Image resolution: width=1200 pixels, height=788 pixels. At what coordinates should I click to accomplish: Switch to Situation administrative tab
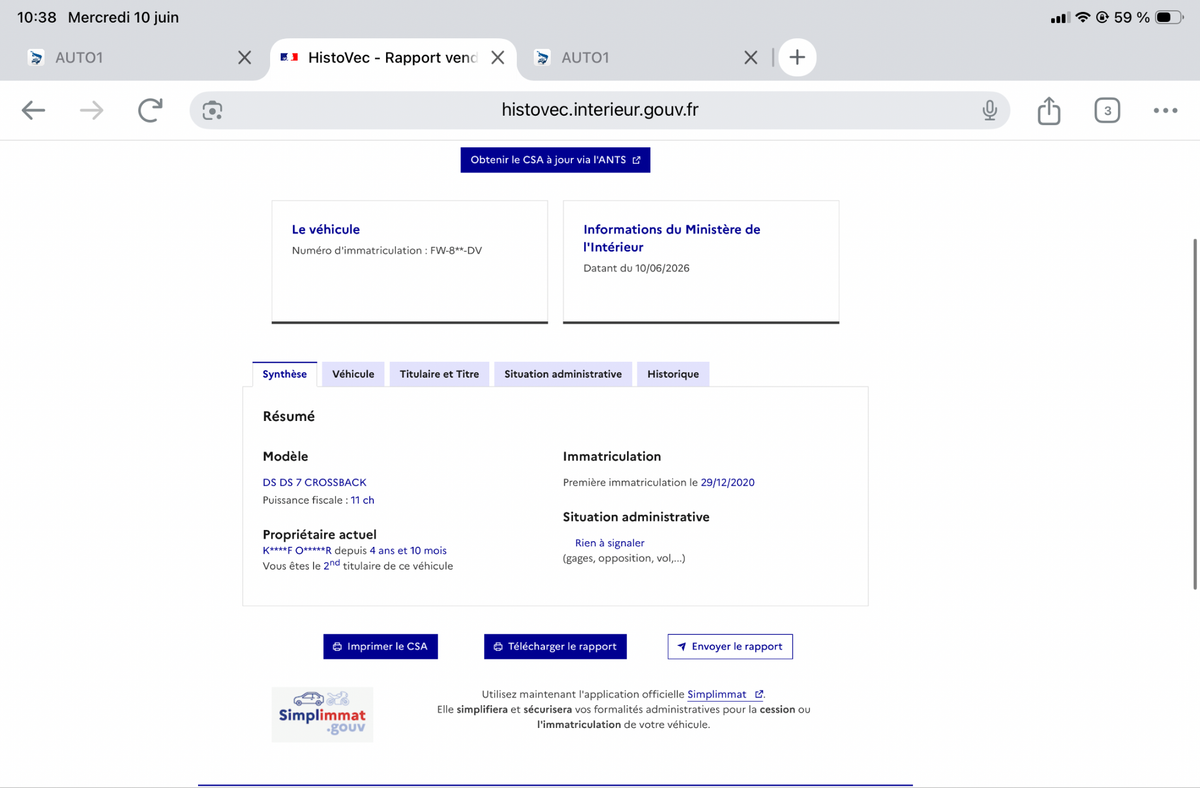coord(563,374)
